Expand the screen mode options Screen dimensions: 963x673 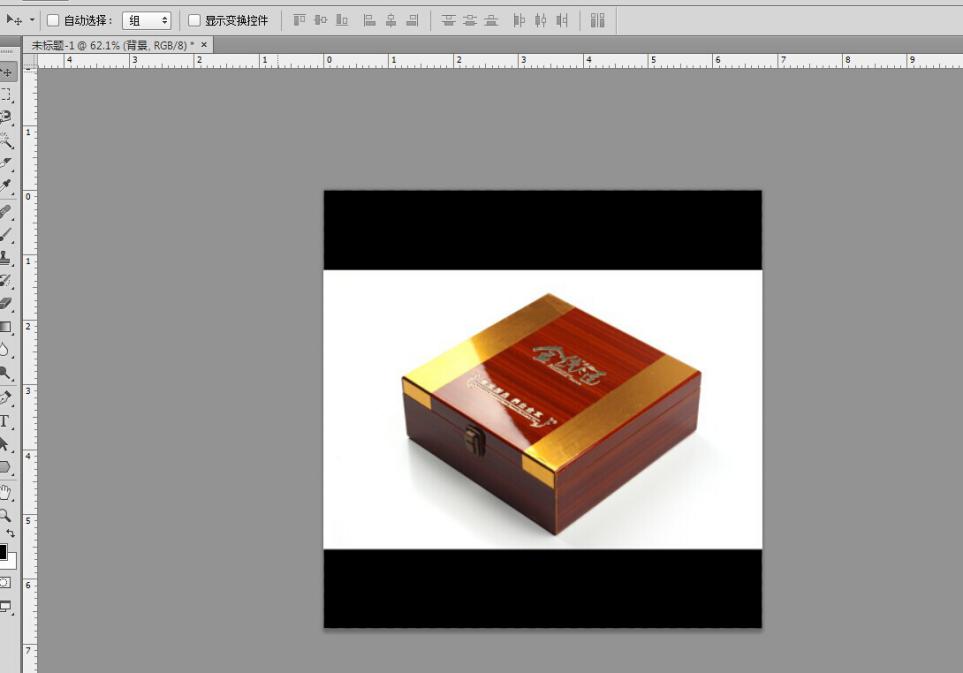pos(6,606)
